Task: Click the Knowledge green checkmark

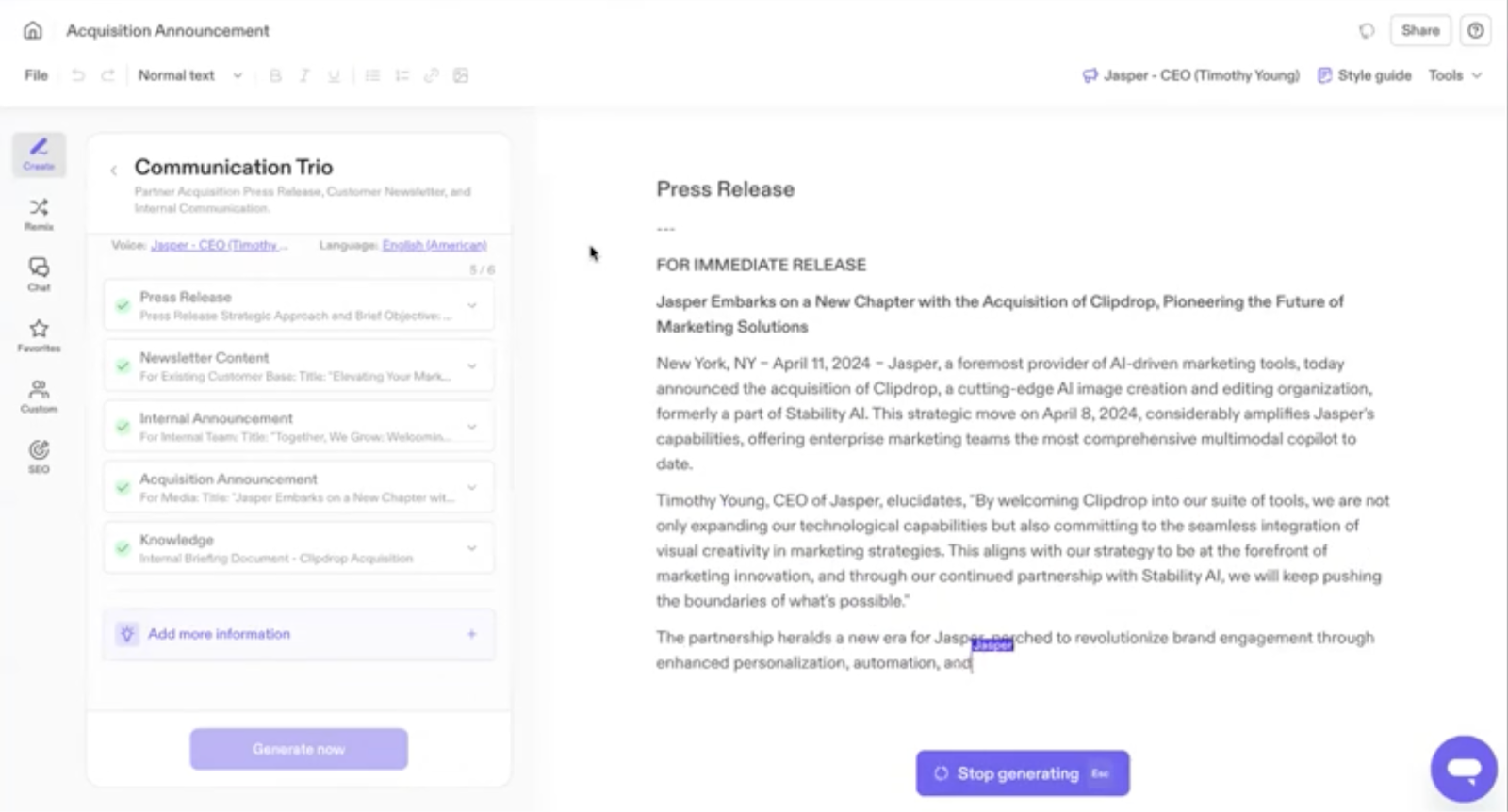Action: 123,548
